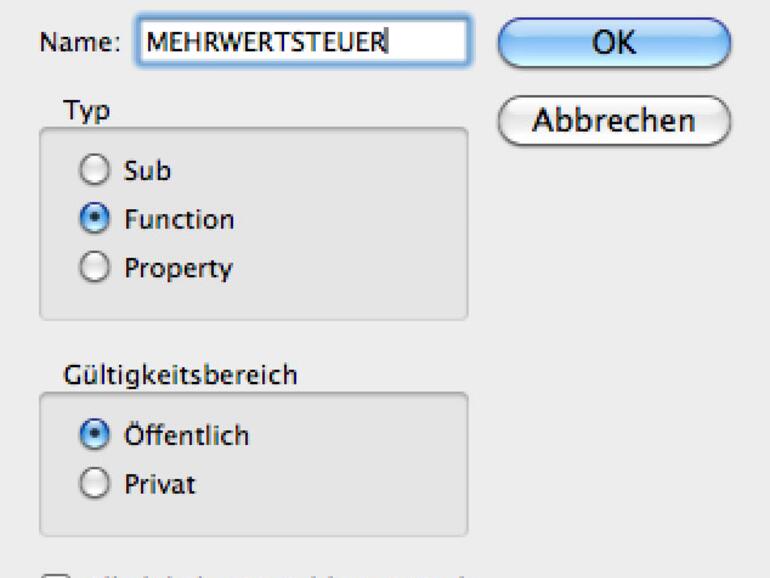Click the Sub label text
Viewport: 770px width, 578px height.
point(147,171)
